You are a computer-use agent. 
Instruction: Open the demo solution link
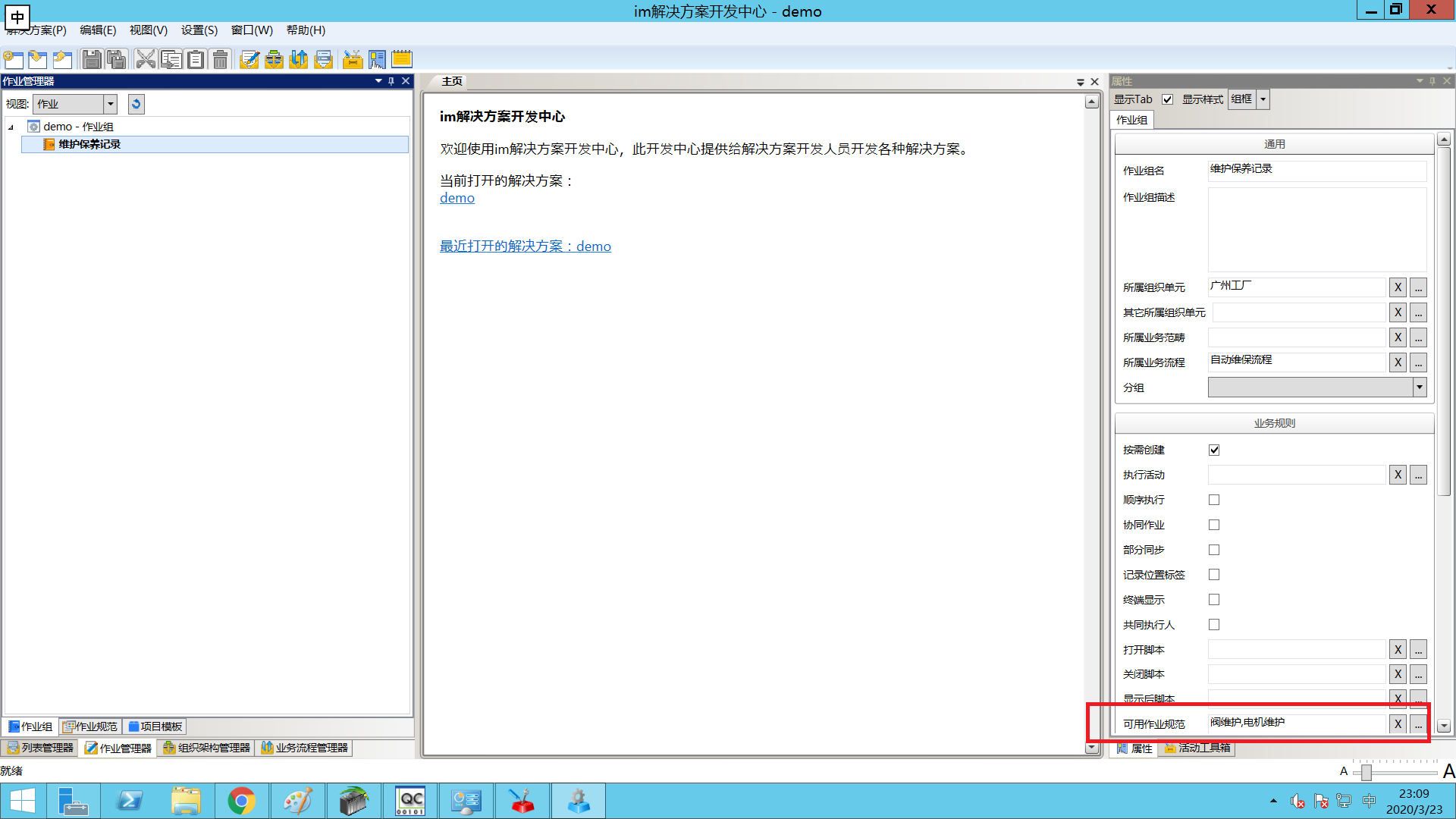(x=457, y=198)
